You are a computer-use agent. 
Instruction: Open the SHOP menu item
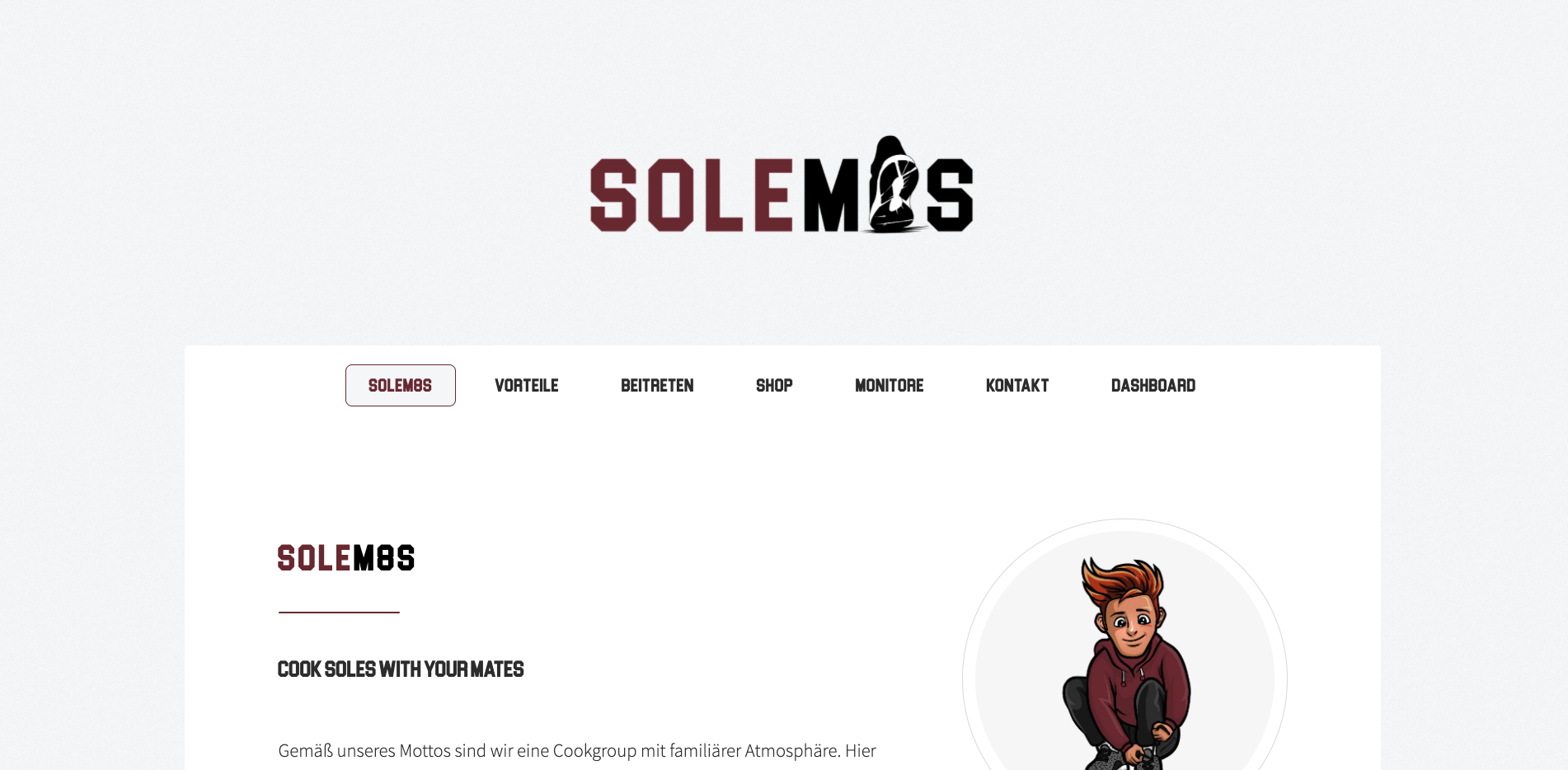click(x=774, y=385)
